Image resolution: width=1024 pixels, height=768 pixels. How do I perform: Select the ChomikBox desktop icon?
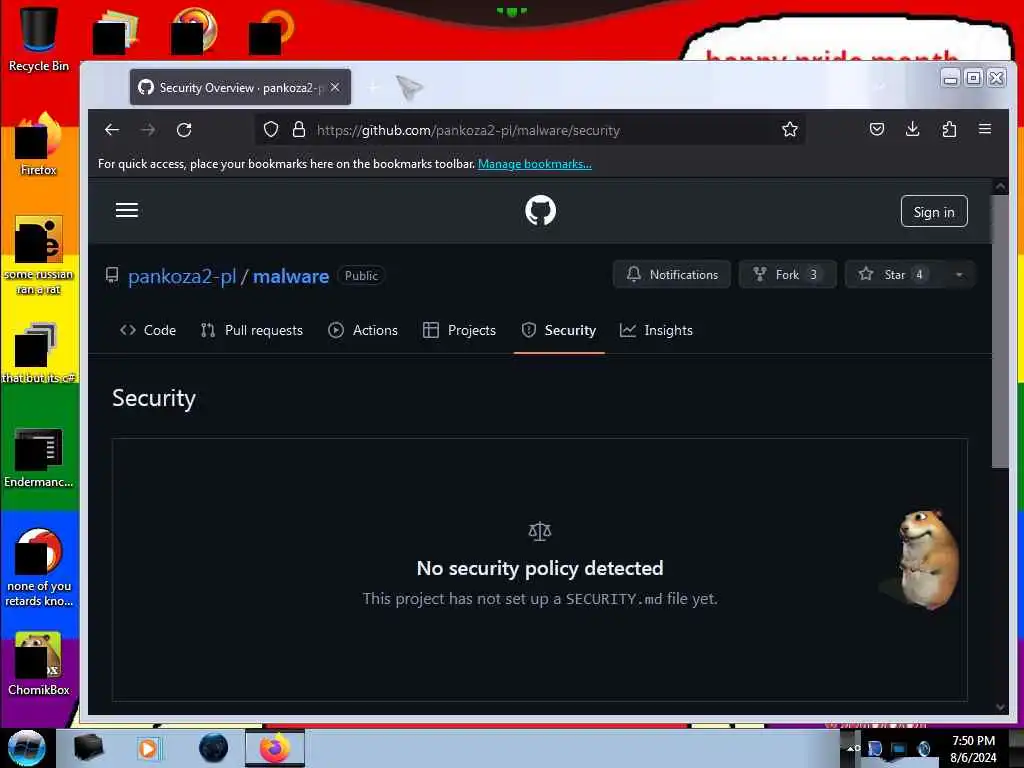(39, 664)
